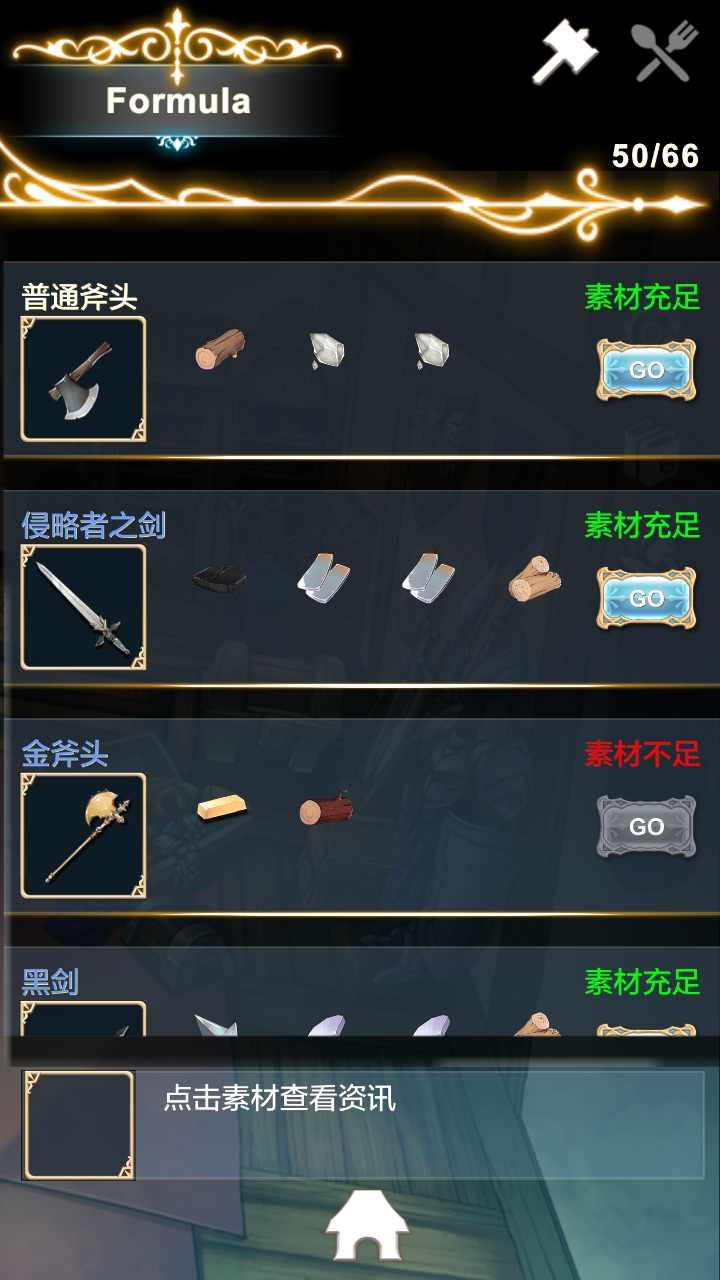Tap the wood log material in 普通斧头 recipe
Viewport: 720px width, 1280px height.
pyautogui.click(x=220, y=350)
